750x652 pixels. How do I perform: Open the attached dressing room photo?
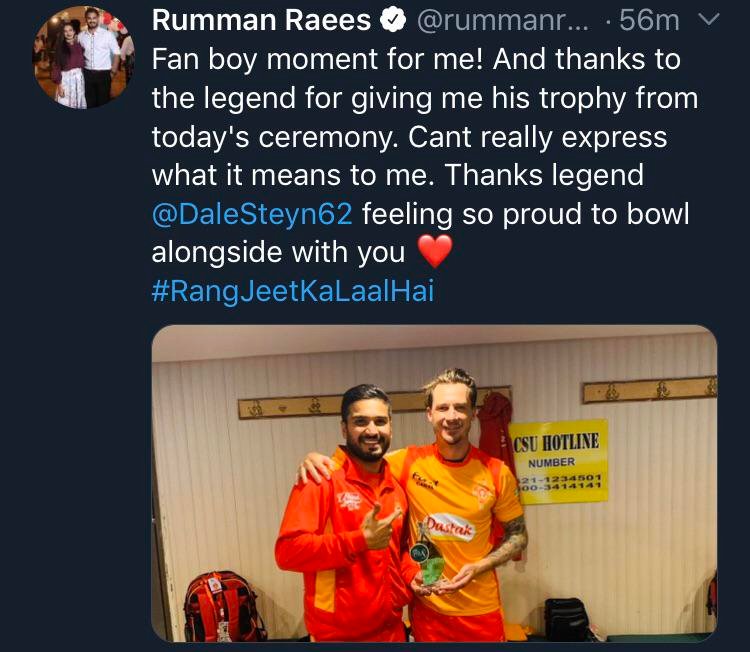434,483
